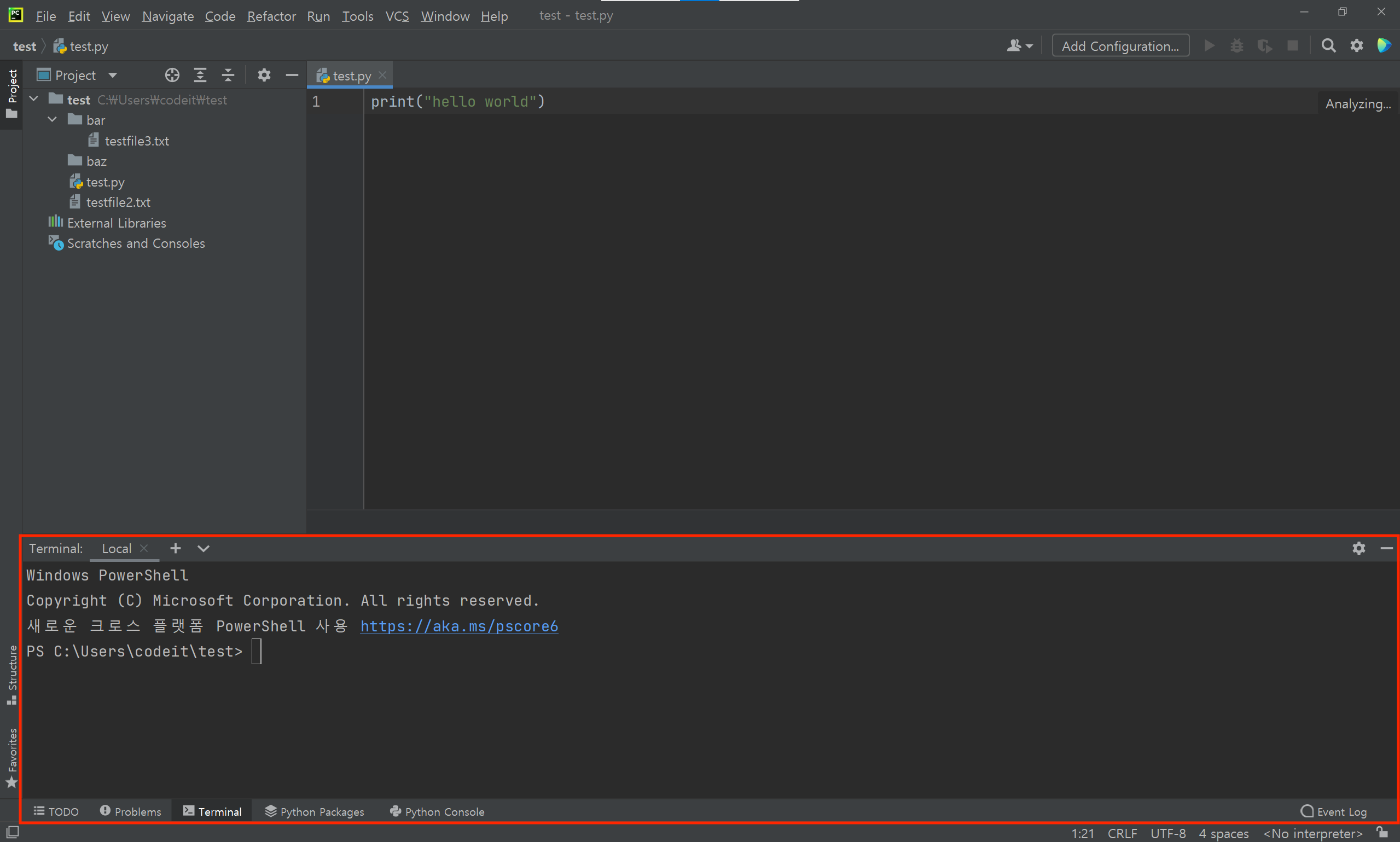Open the Project view dropdown arrow
This screenshot has width=1400, height=842.
[x=112, y=76]
